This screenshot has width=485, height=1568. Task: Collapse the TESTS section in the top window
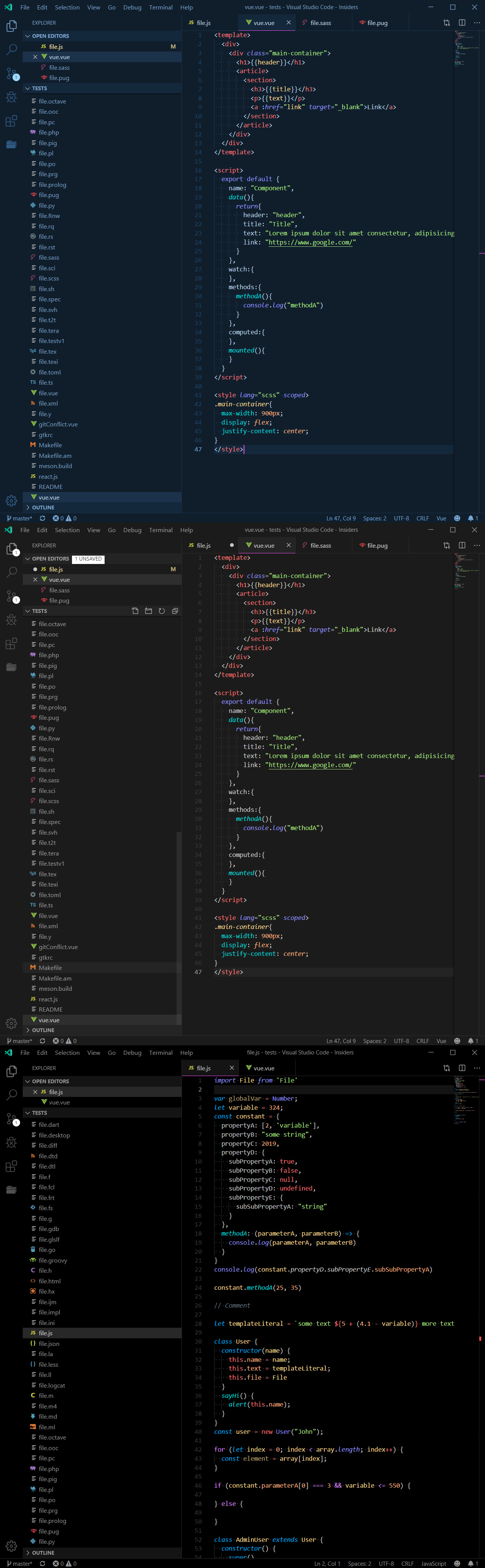[102, 88]
